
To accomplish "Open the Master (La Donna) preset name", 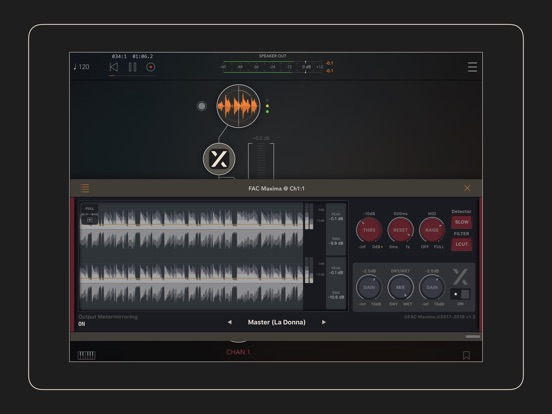I will (x=277, y=322).
